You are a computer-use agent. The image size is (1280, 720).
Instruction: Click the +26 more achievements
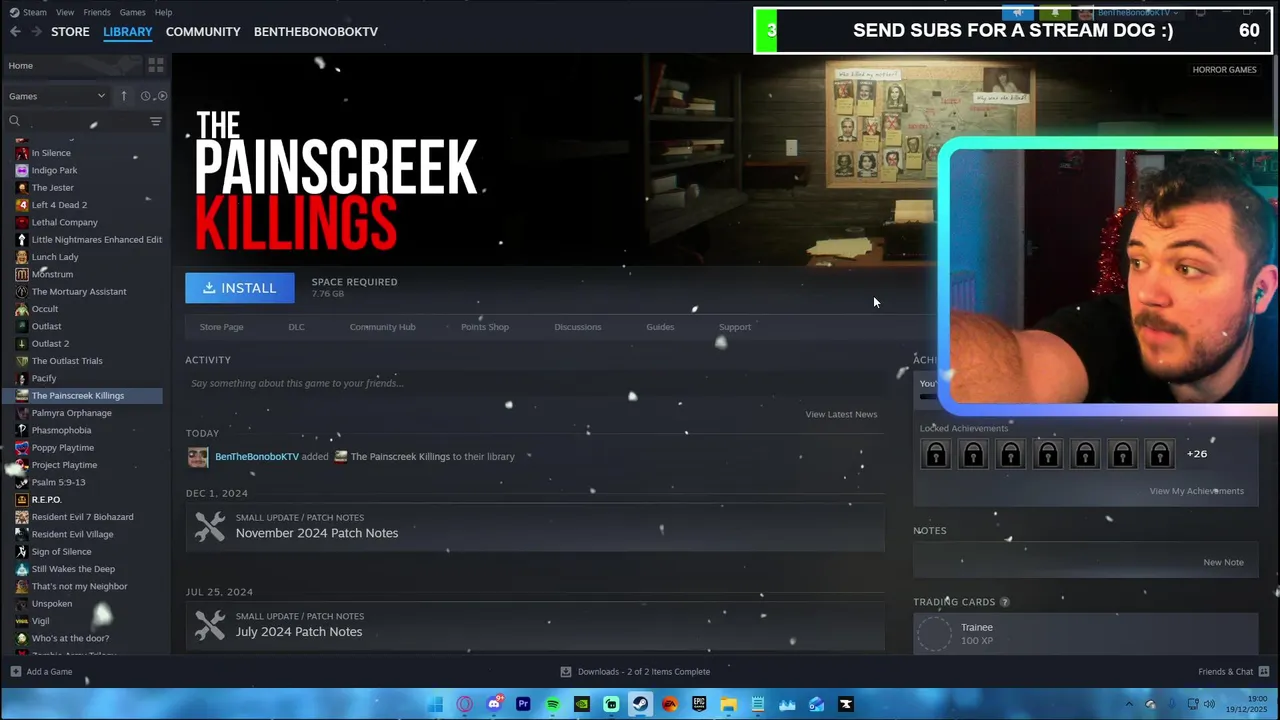pyautogui.click(x=1197, y=454)
